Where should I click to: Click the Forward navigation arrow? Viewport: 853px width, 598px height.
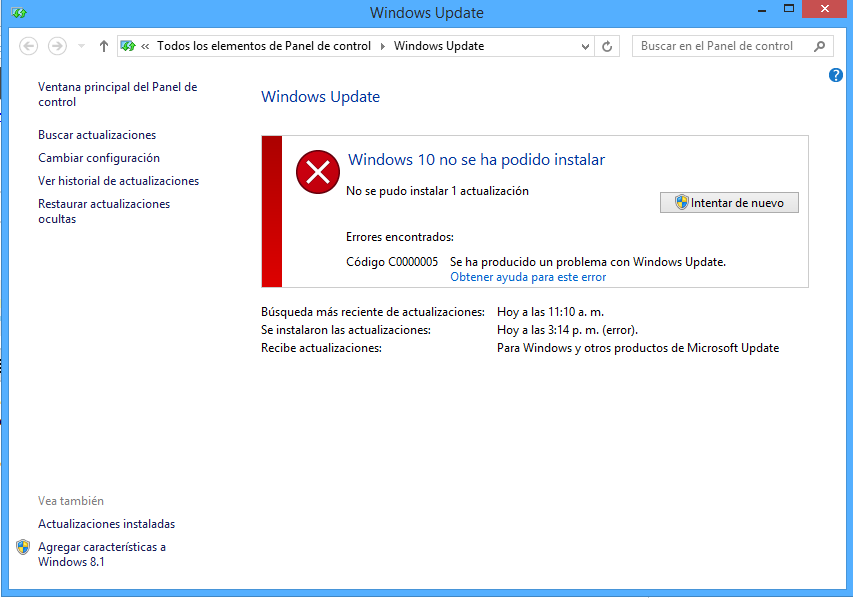pos(58,46)
